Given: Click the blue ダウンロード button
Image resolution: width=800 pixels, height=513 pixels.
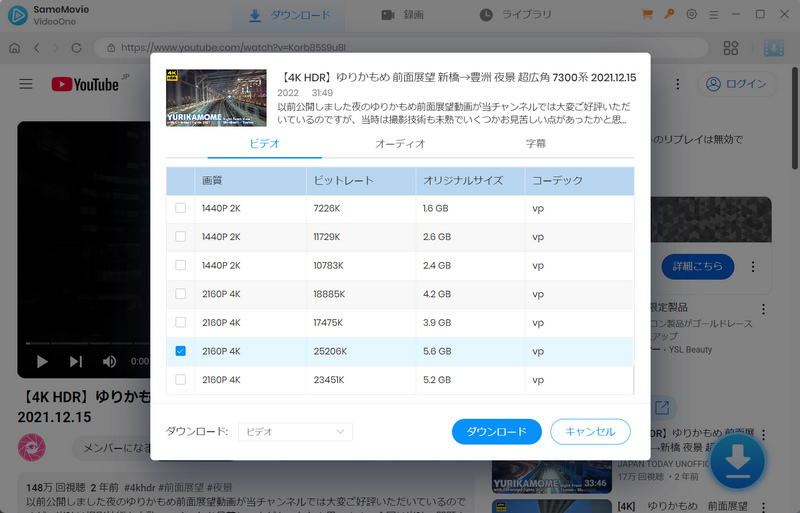Looking at the screenshot, I should pyautogui.click(x=496, y=432).
